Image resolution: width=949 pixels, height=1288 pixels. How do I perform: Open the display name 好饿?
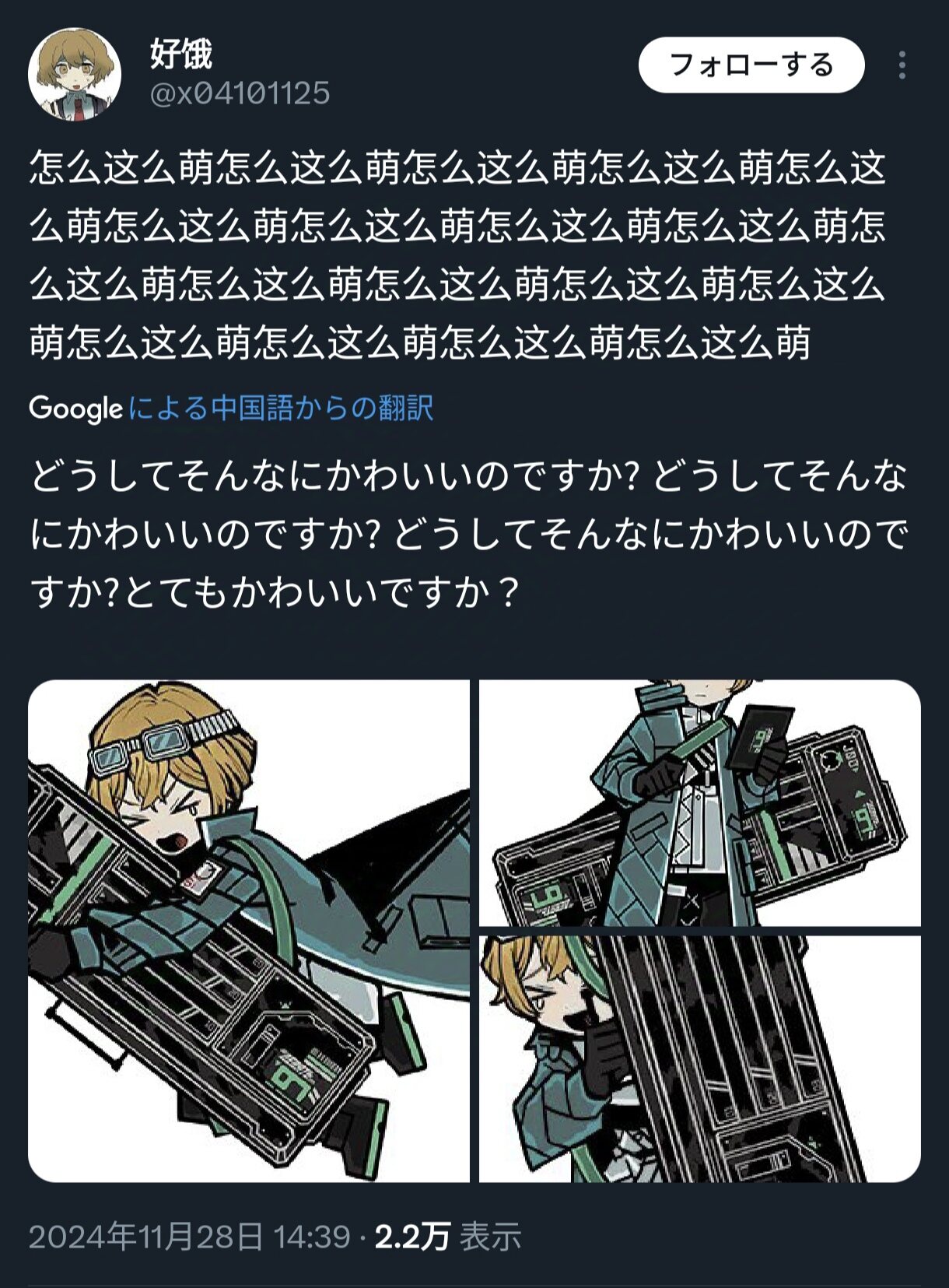[x=180, y=54]
